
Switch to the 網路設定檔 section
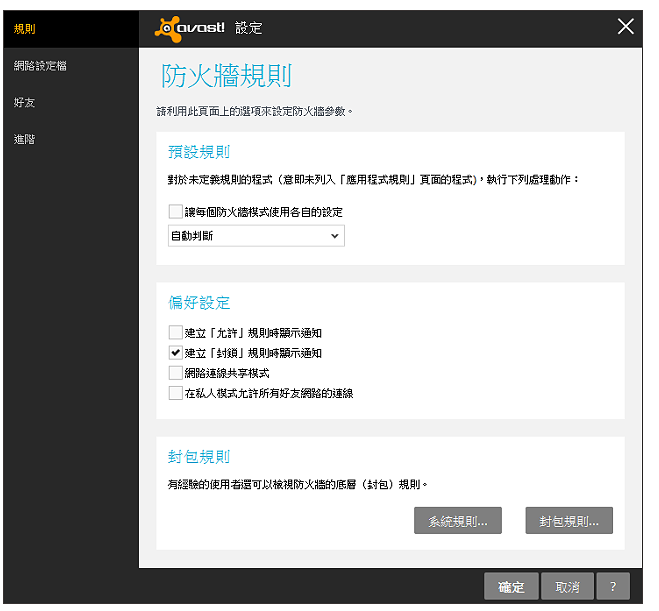(x=40, y=66)
